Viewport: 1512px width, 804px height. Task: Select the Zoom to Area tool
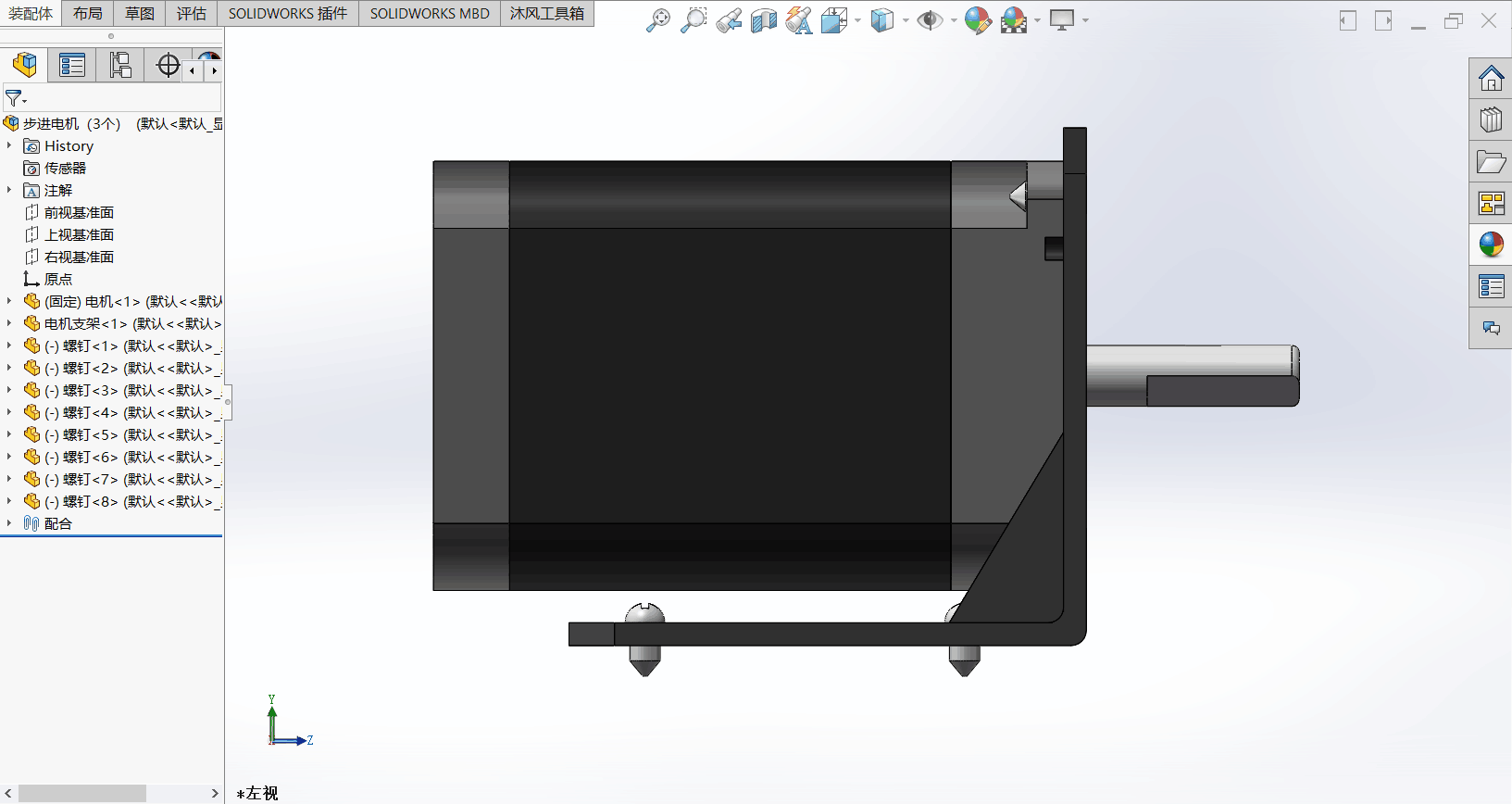pyautogui.click(x=694, y=20)
